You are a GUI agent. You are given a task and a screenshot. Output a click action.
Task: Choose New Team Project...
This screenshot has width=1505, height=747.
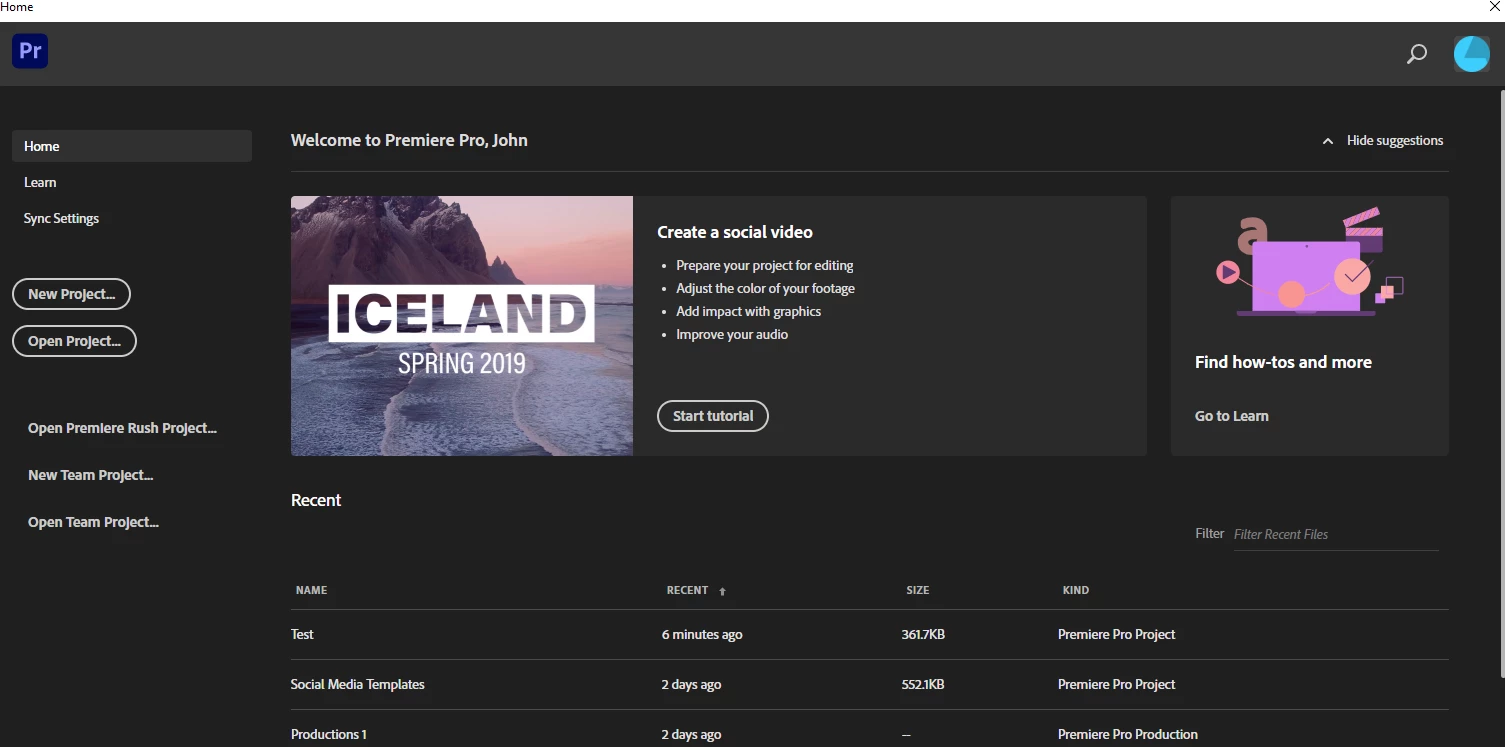(90, 475)
